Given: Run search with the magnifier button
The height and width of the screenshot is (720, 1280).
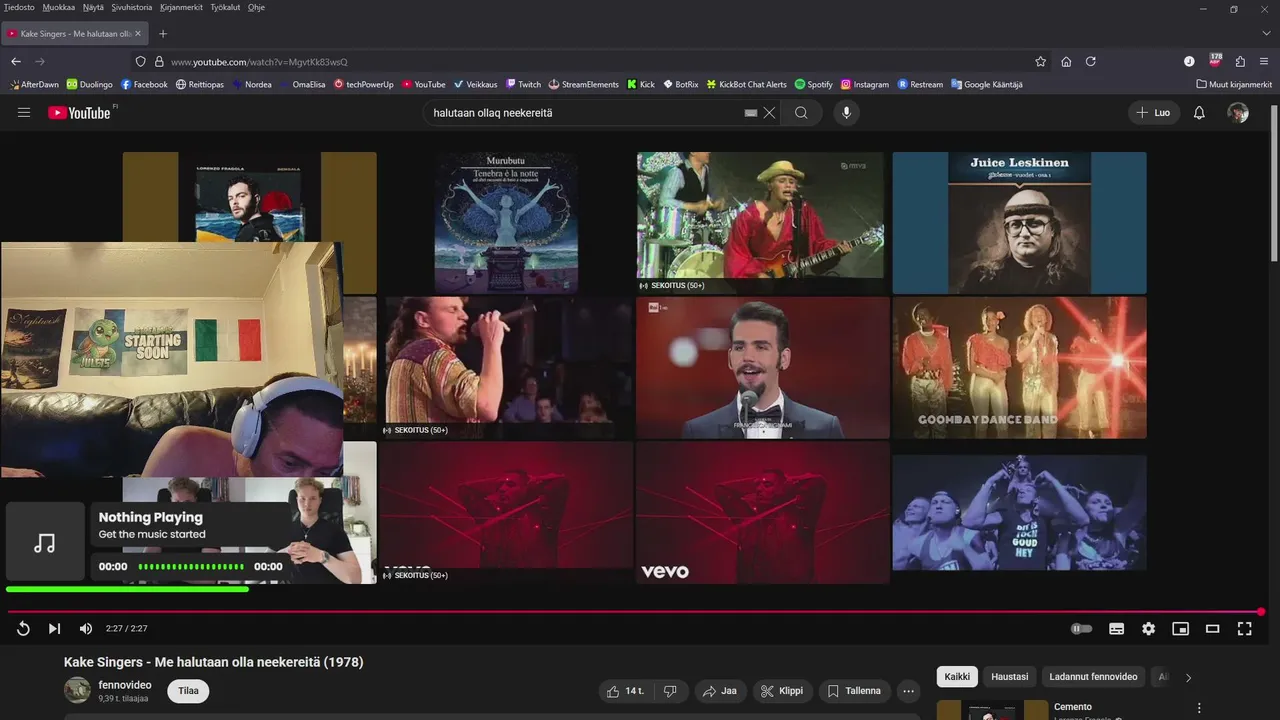Looking at the screenshot, I should (801, 113).
